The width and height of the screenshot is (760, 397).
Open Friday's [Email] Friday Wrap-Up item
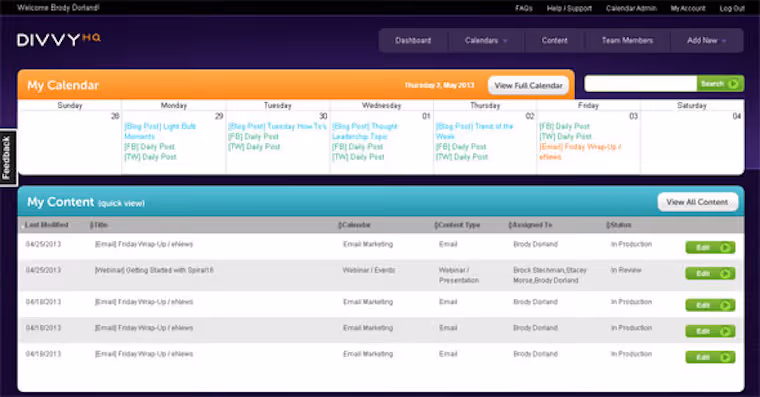point(580,152)
